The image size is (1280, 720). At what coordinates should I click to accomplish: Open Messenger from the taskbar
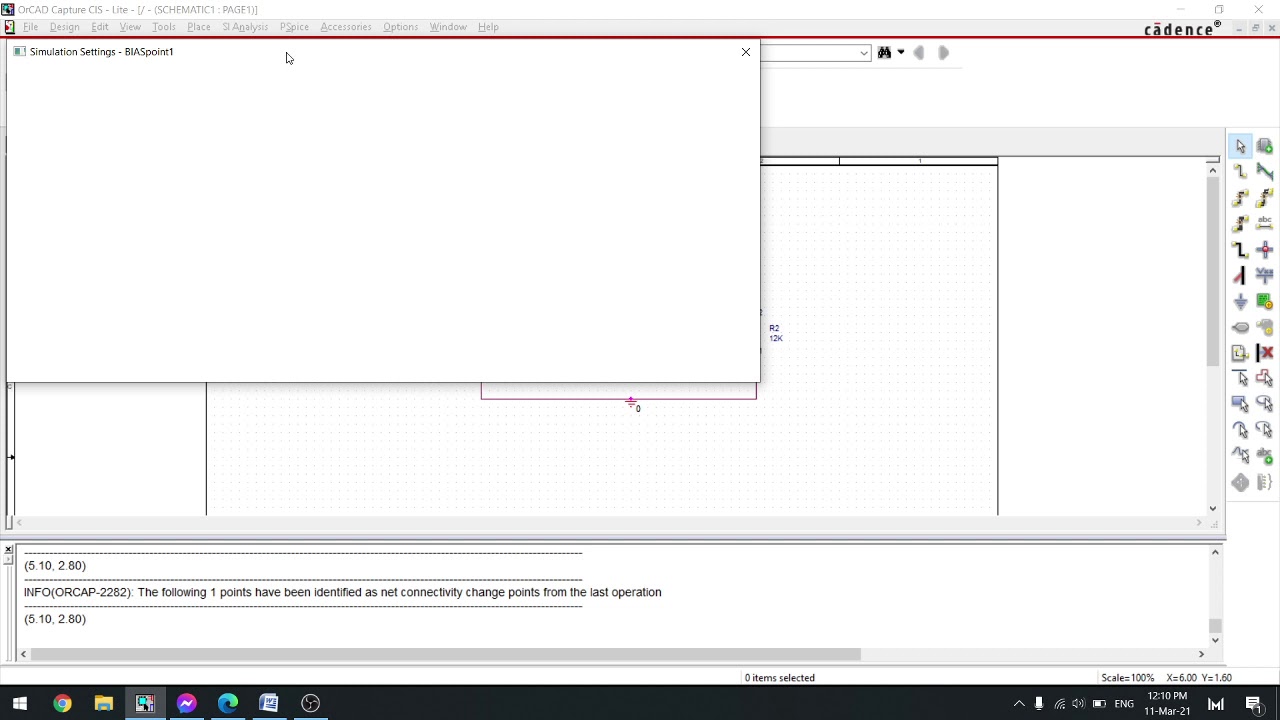click(186, 703)
